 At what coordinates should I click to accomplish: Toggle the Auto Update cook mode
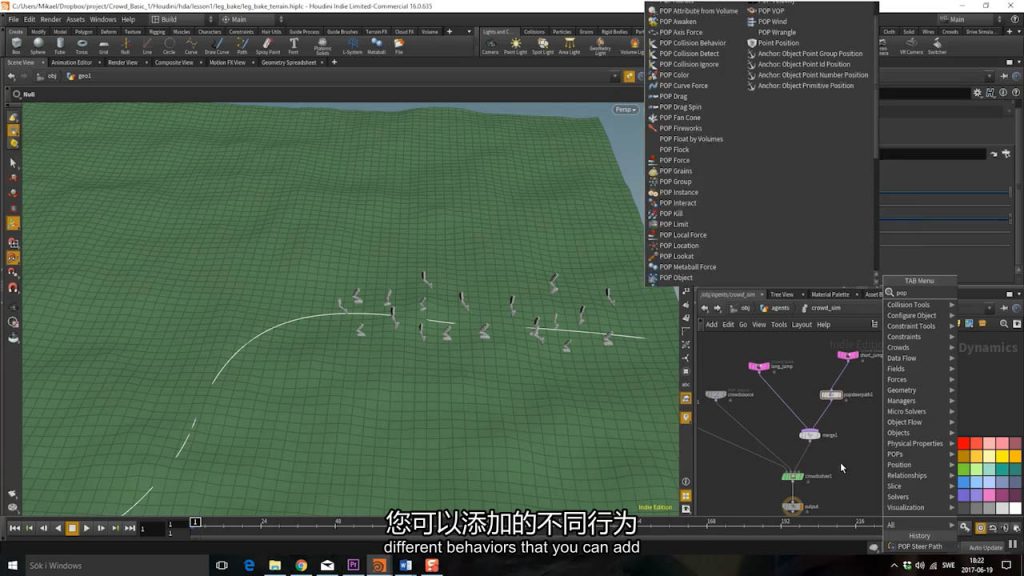click(x=985, y=547)
